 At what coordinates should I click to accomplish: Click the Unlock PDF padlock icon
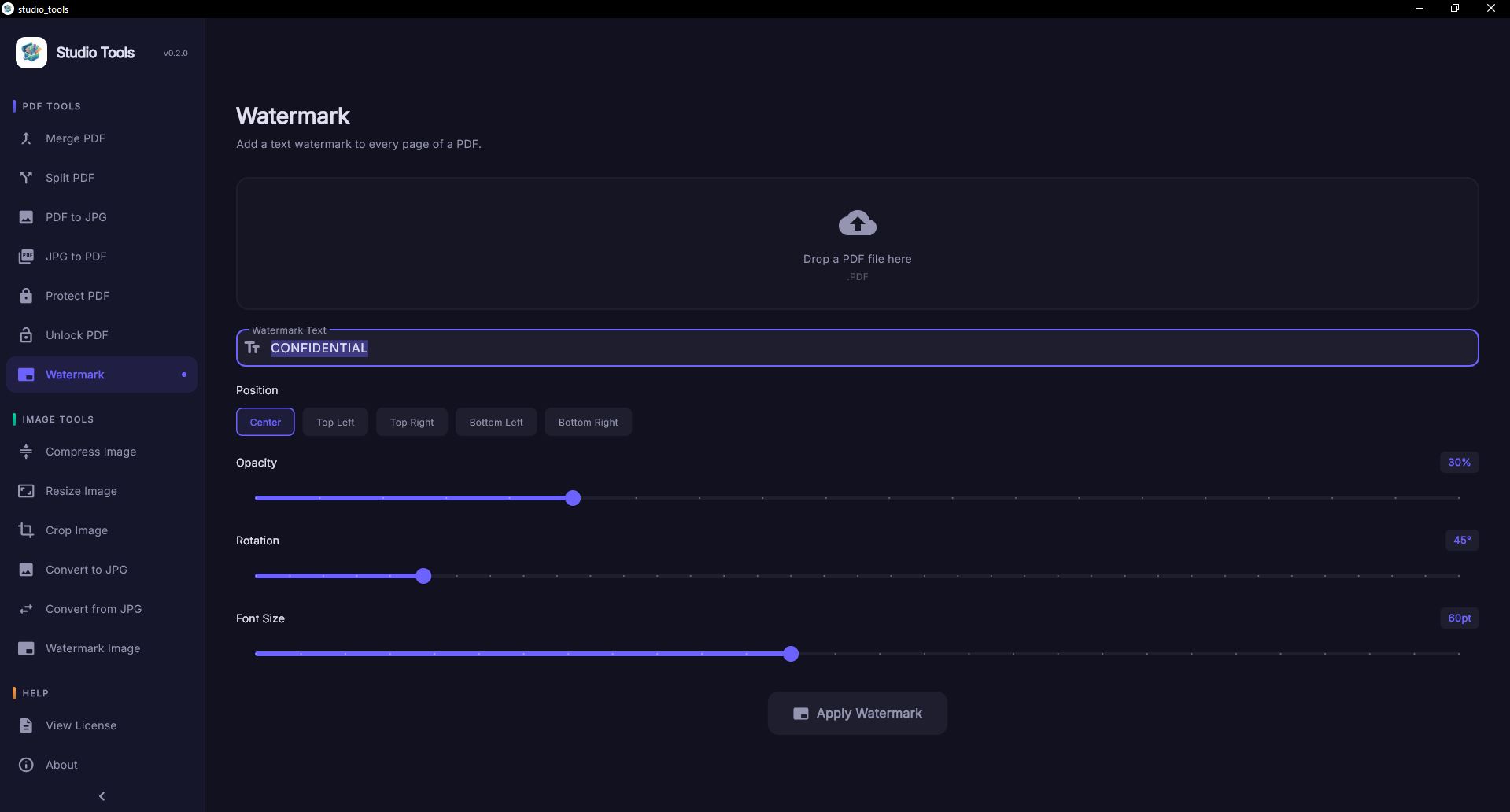point(26,335)
